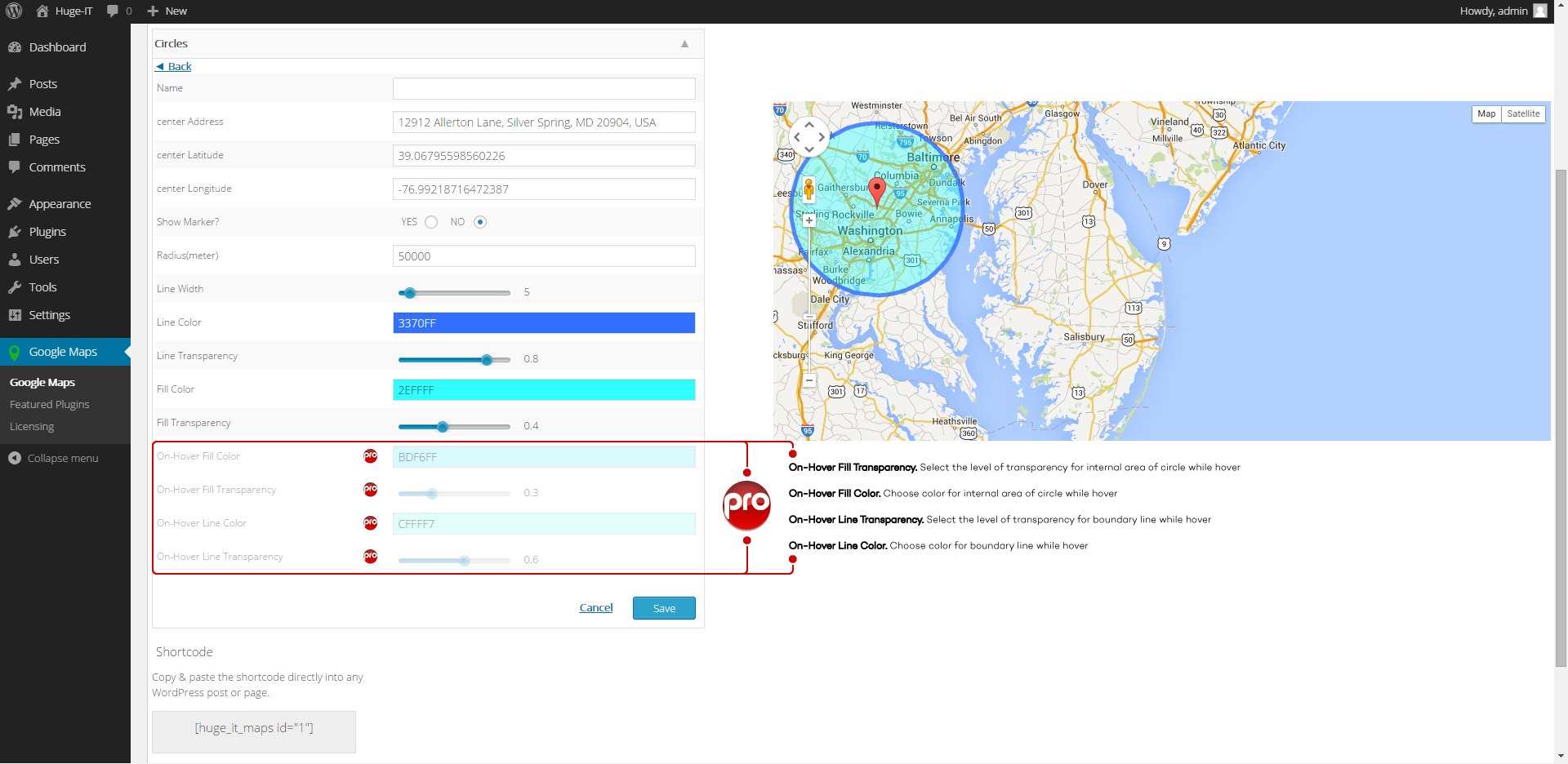Click the Street View pegman icon

808,189
